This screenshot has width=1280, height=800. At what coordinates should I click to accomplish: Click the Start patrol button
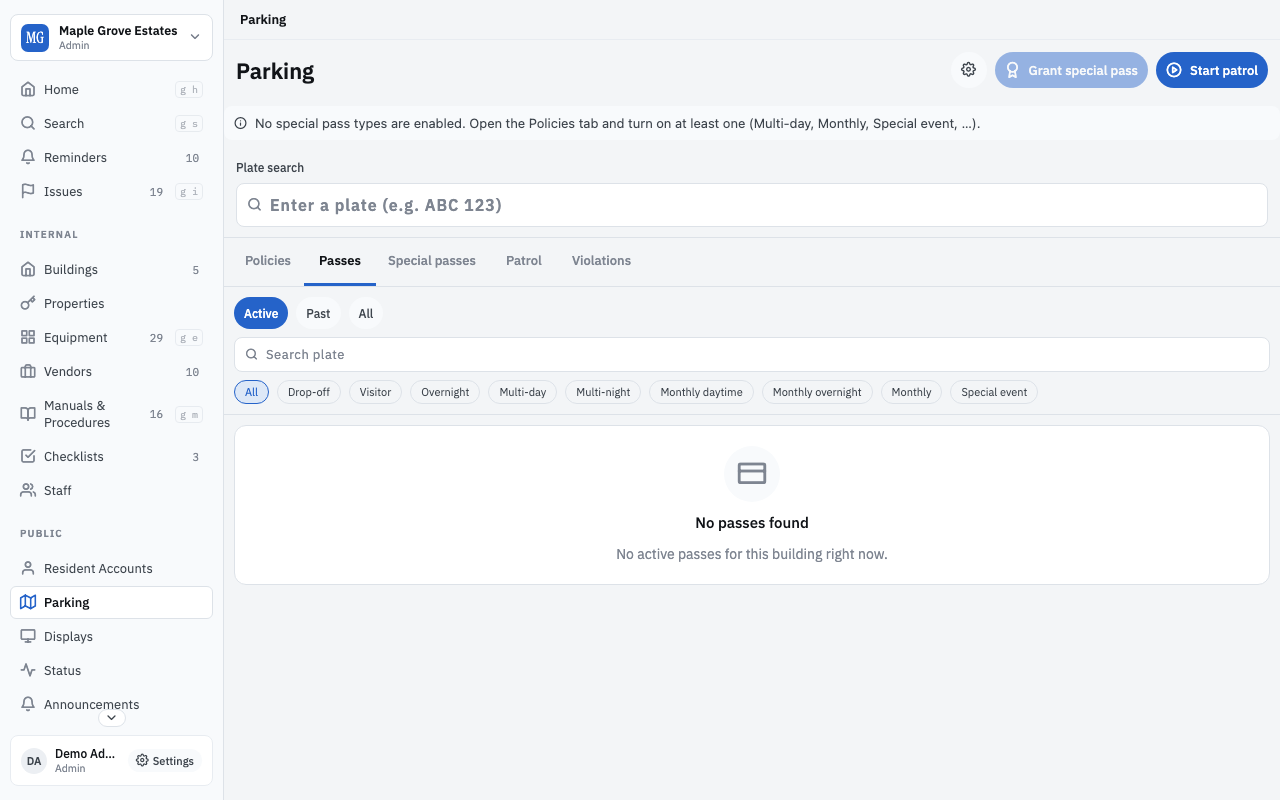coord(1212,70)
